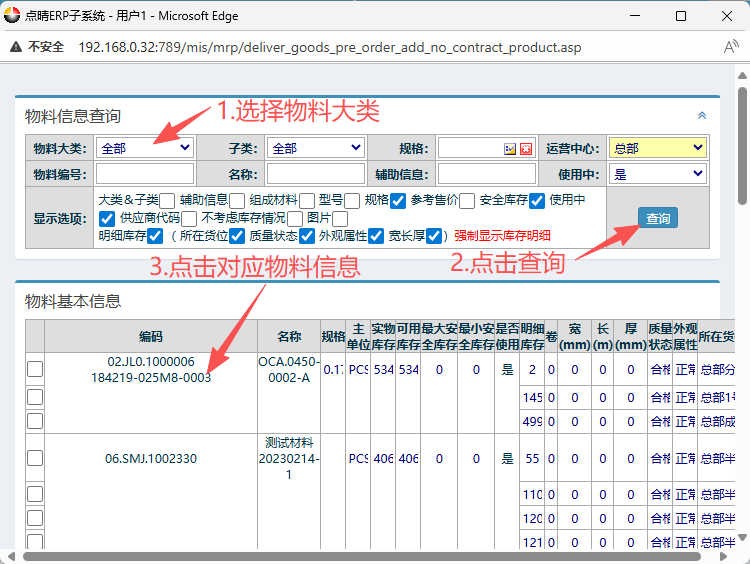The image size is (750, 564).
Task: Collapse the 物料信息查询 panel with the chevron
Action: click(702, 116)
